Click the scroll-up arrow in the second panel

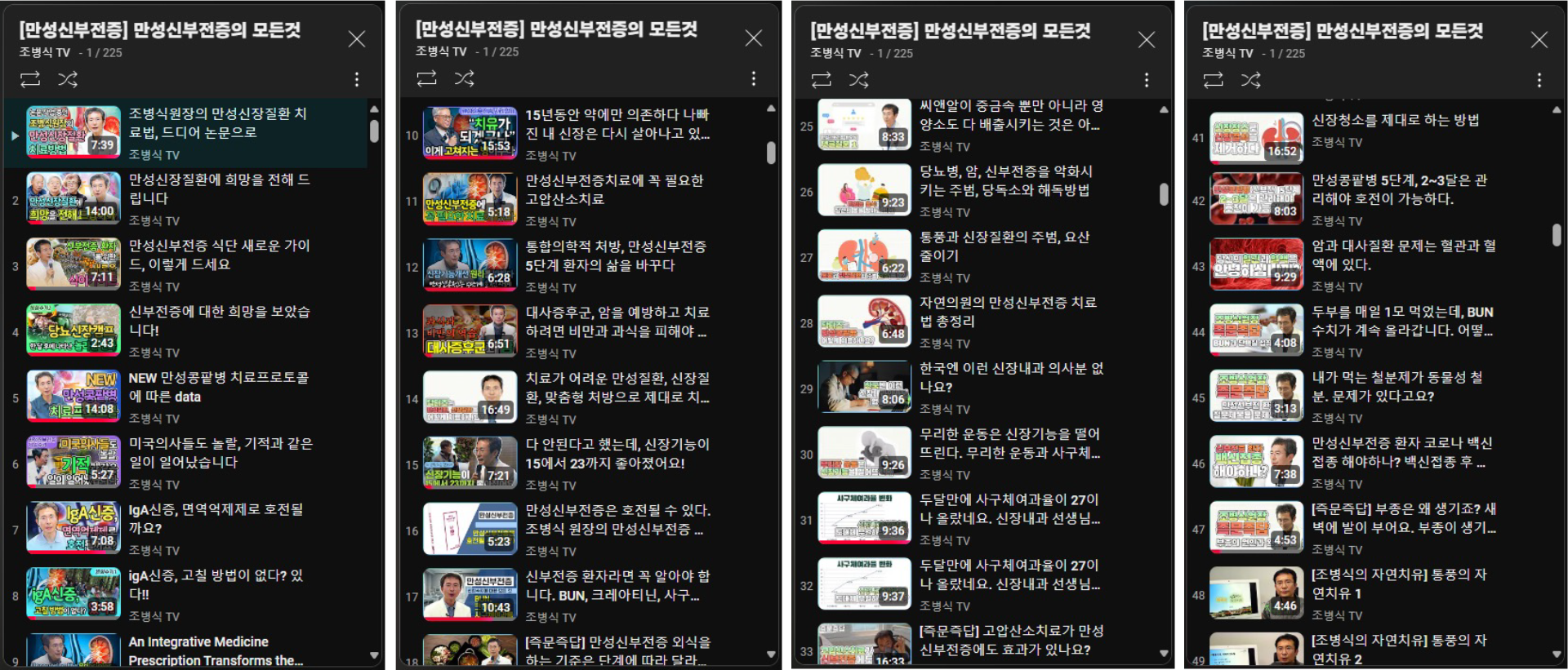pos(771,108)
